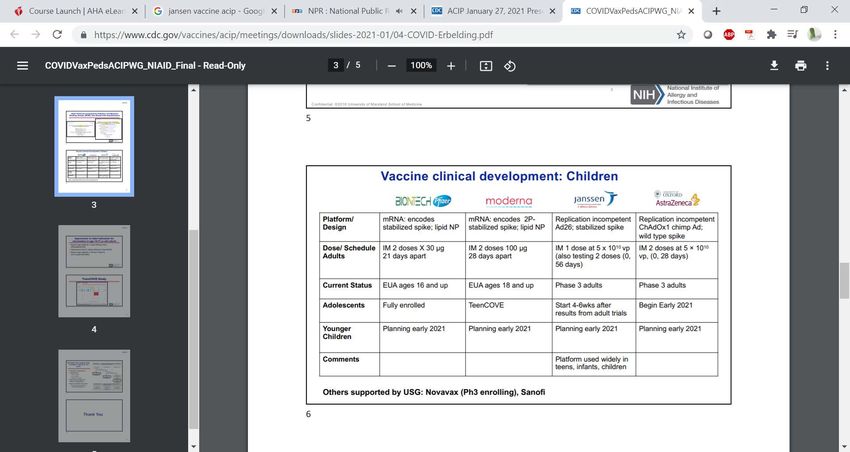The height and width of the screenshot is (452, 850).
Task: Switch to Course Launch AHA eLearning tab
Action: [x=74, y=11]
